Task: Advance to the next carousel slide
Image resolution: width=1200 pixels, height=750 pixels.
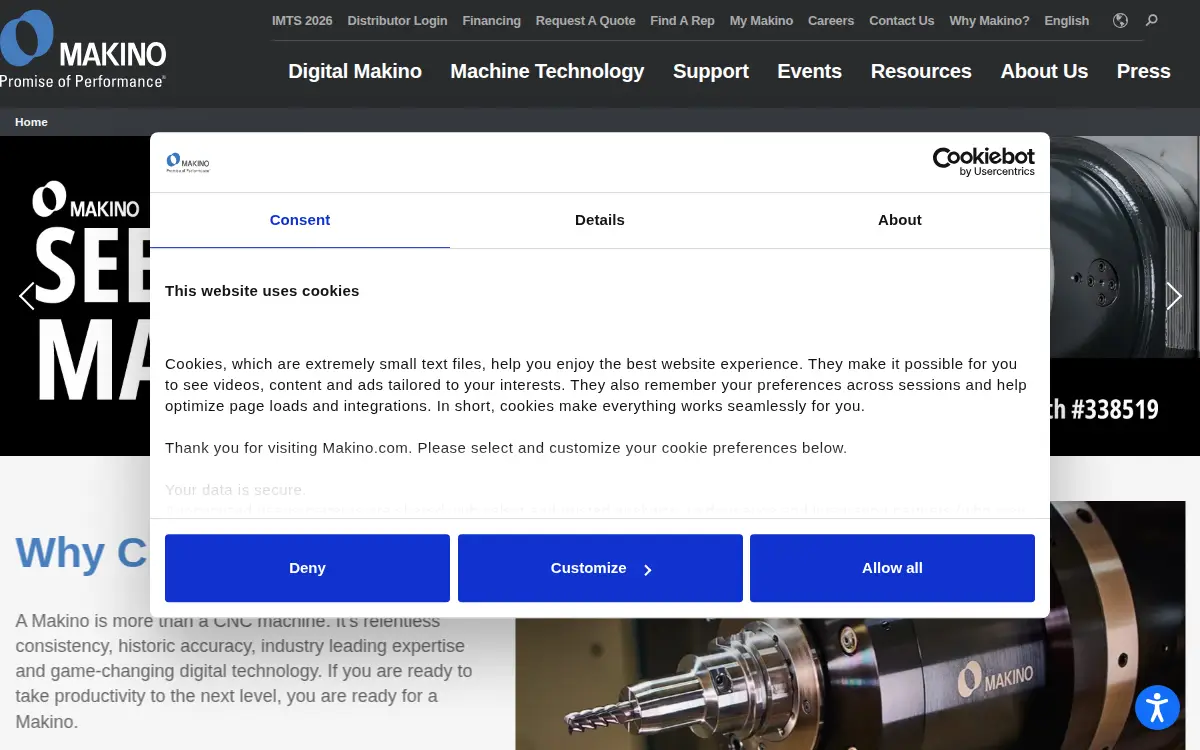Action: [x=1174, y=295]
